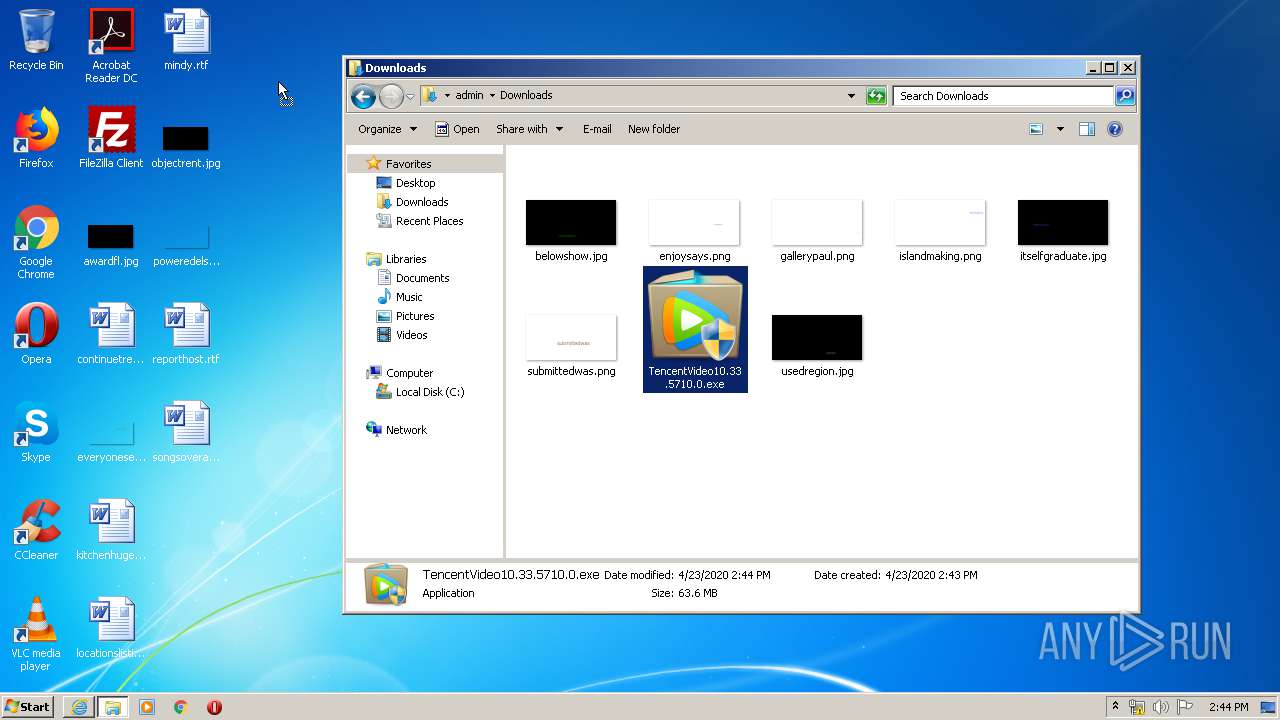Open the Videos library
Viewport: 1280px width, 720px height.
(x=402, y=335)
